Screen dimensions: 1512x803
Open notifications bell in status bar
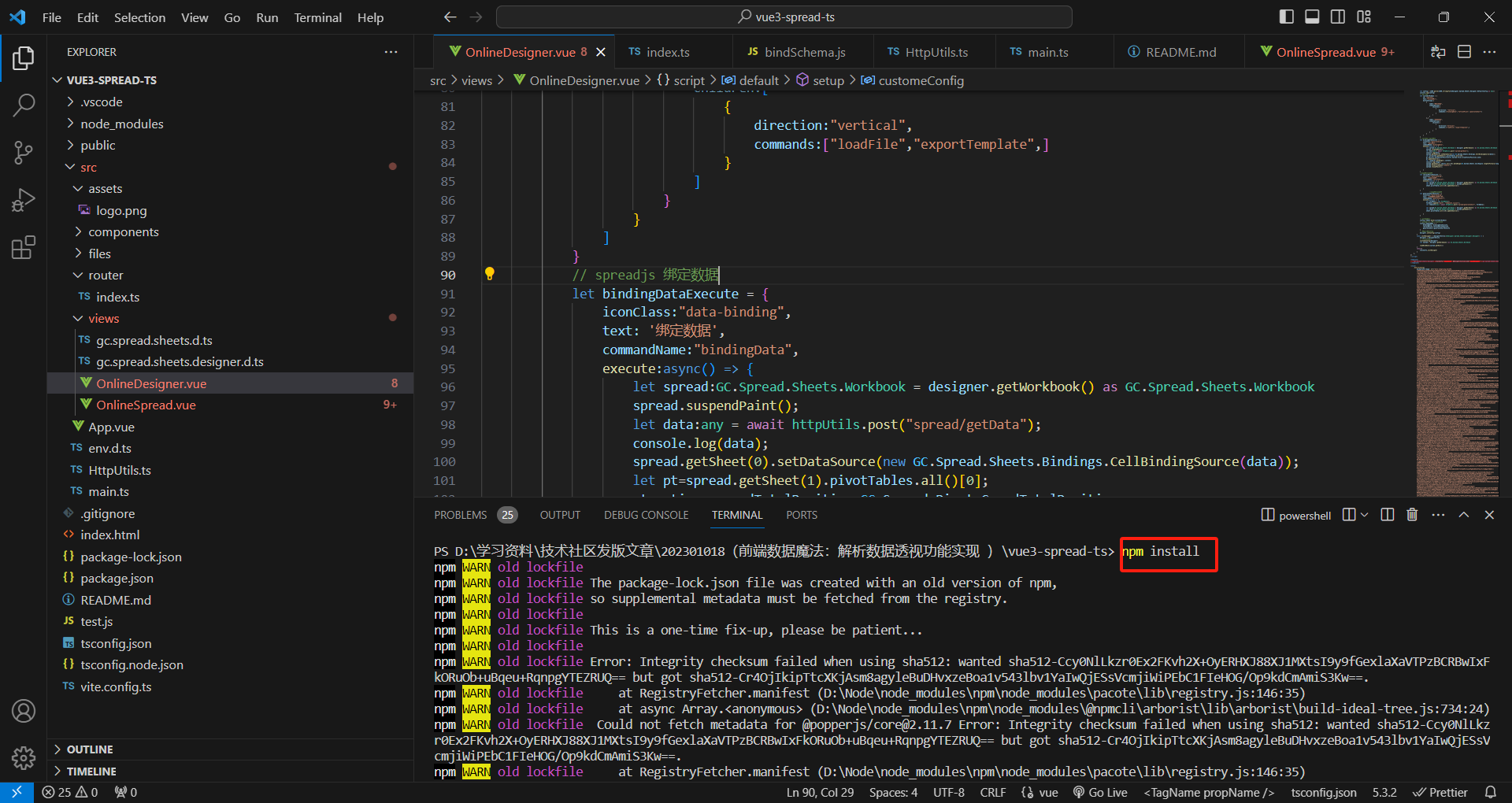click(x=1490, y=792)
